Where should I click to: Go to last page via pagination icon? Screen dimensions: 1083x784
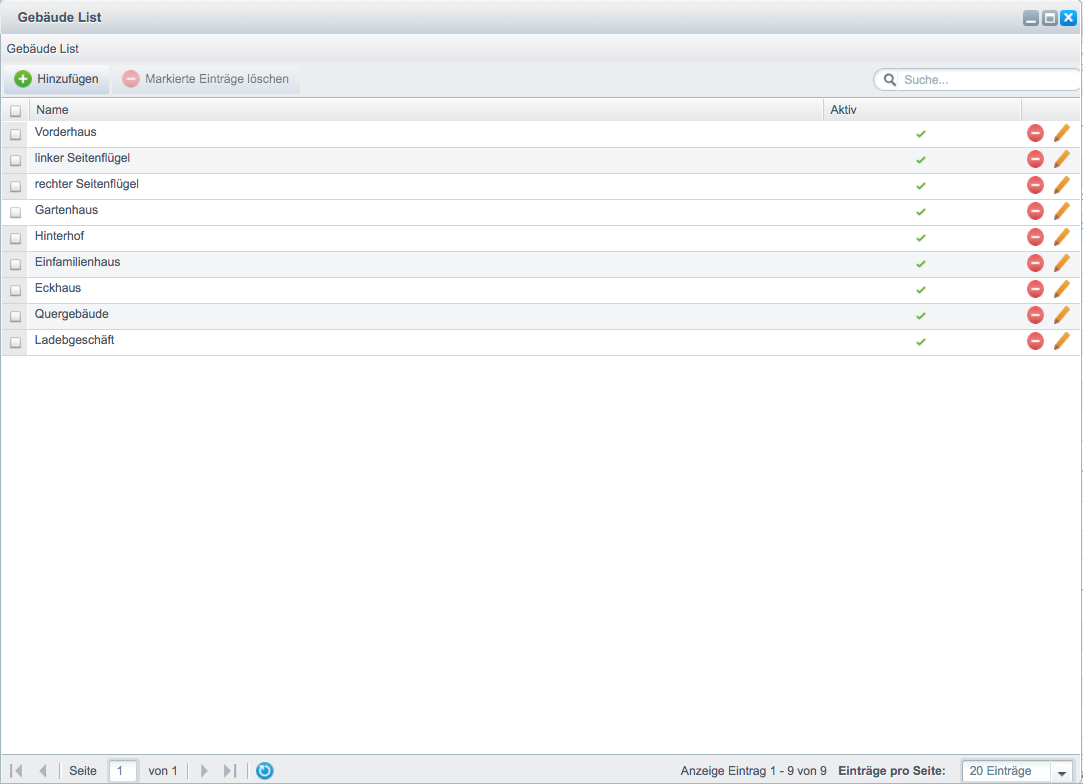point(230,770)
